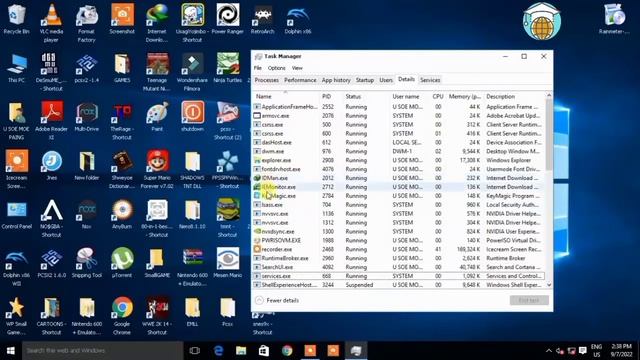Click the ENG language indicator
Screen dimensions: 640x360
pyautogui.click(x=596, y=351)
